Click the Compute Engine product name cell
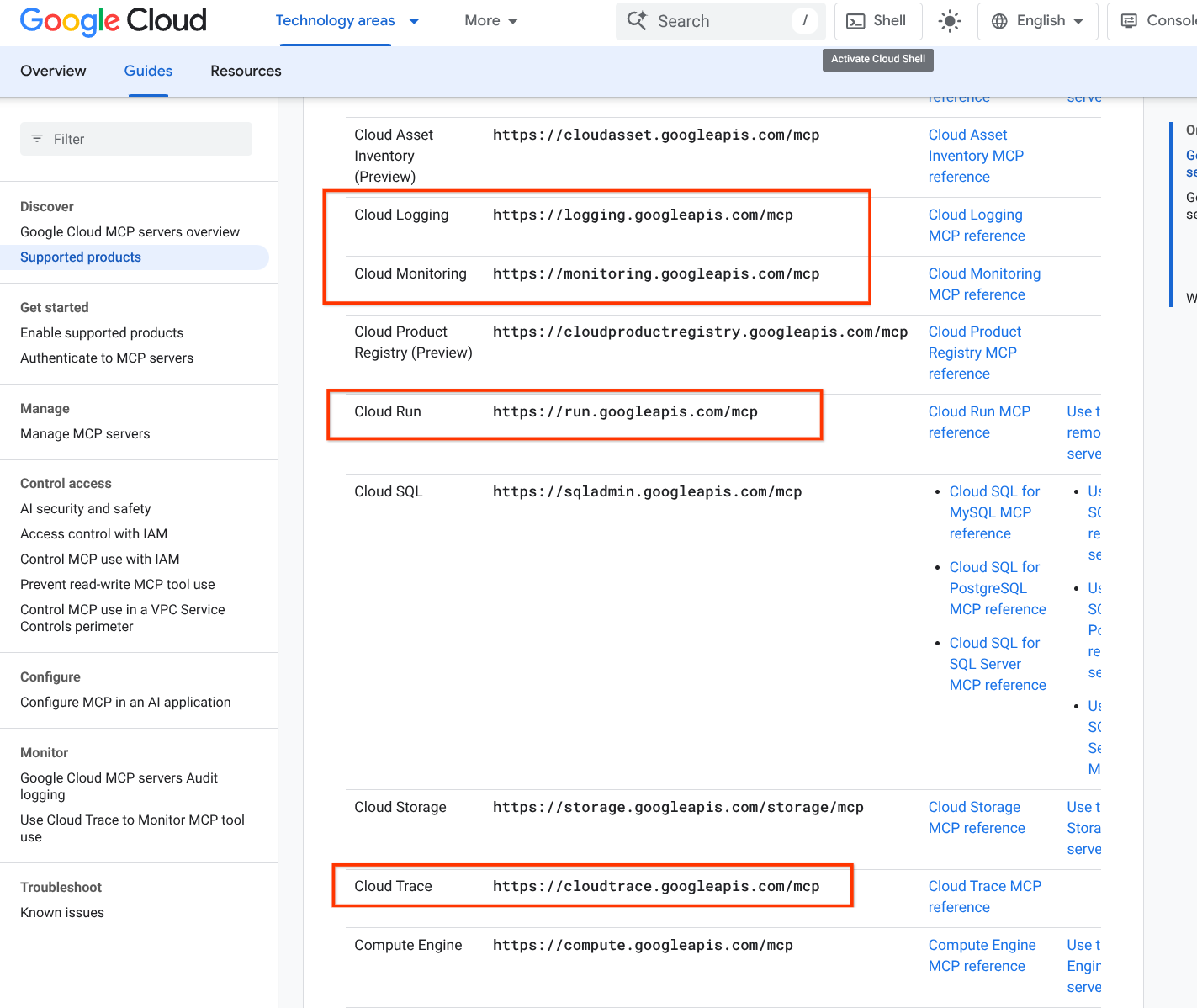1197x1008 pixels. pos(408,945)
